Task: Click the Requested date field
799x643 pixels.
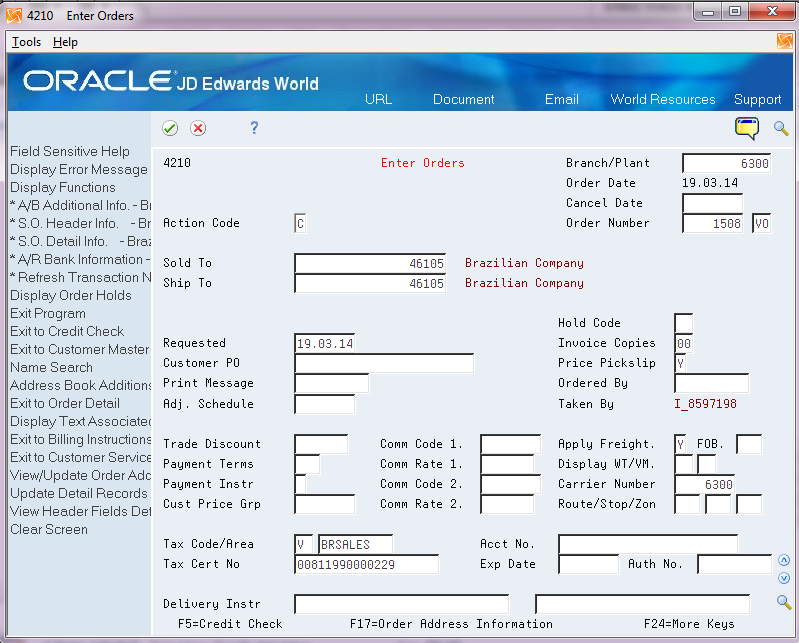Action: (325, 343)
